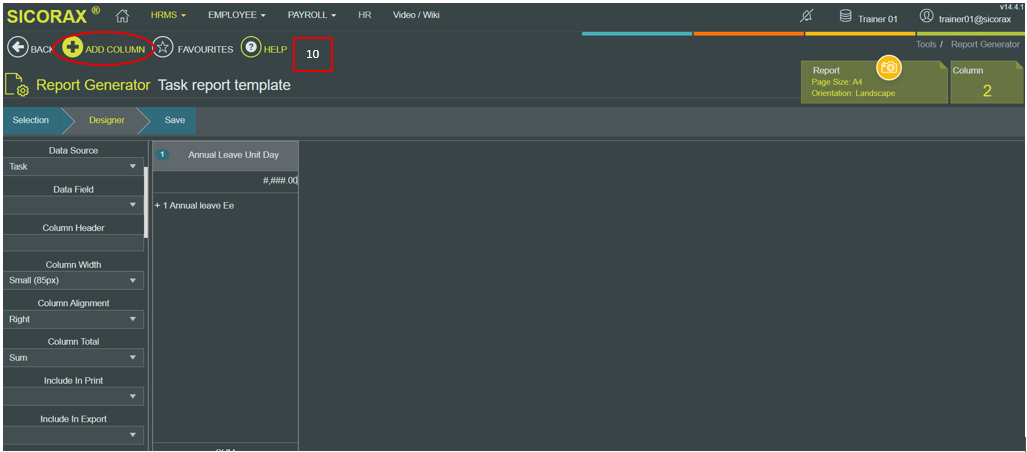Click the Back arrow icon

tap(18, 48)
